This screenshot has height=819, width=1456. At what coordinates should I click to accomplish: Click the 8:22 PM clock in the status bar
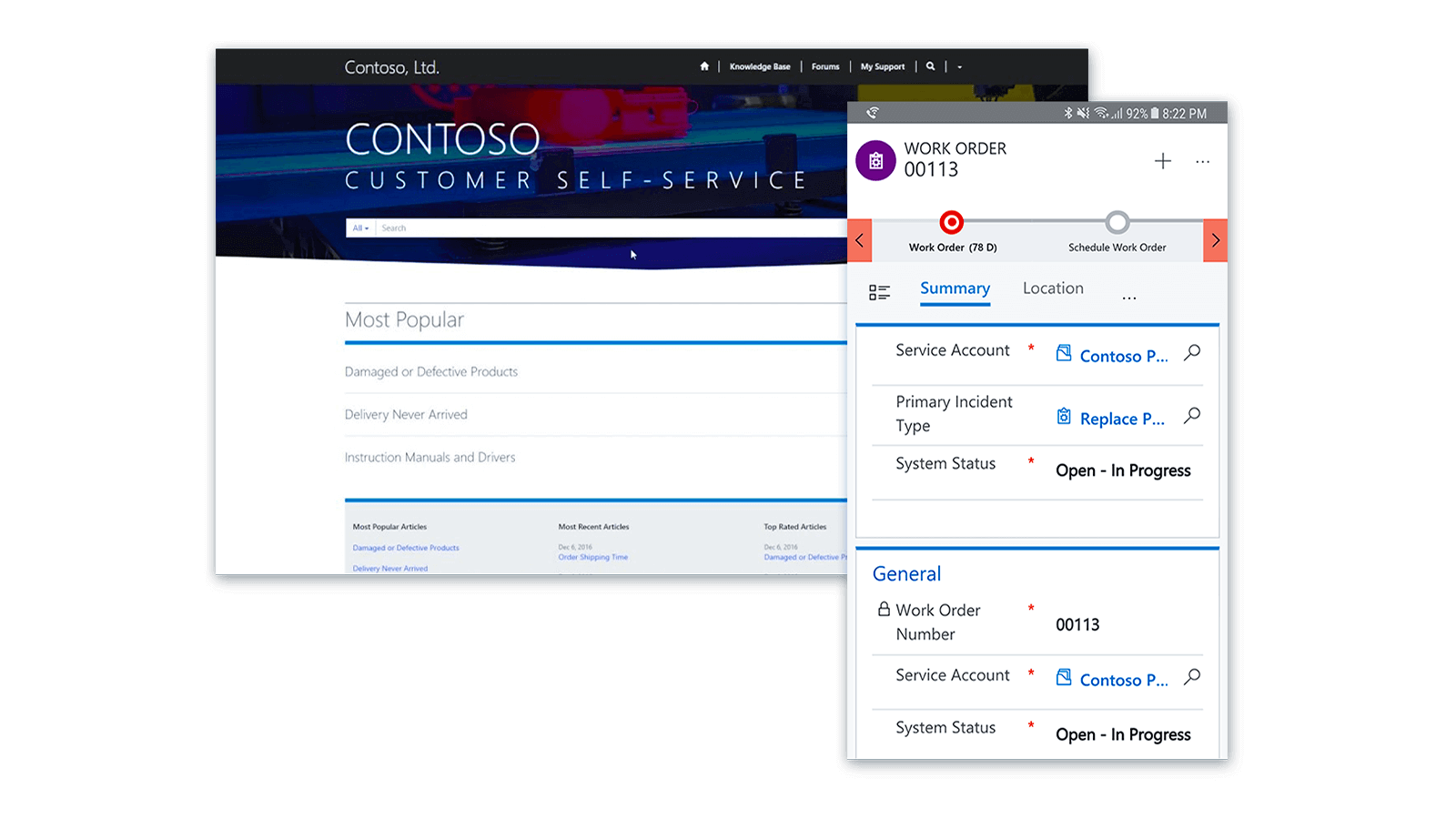tap(1185, 114)
